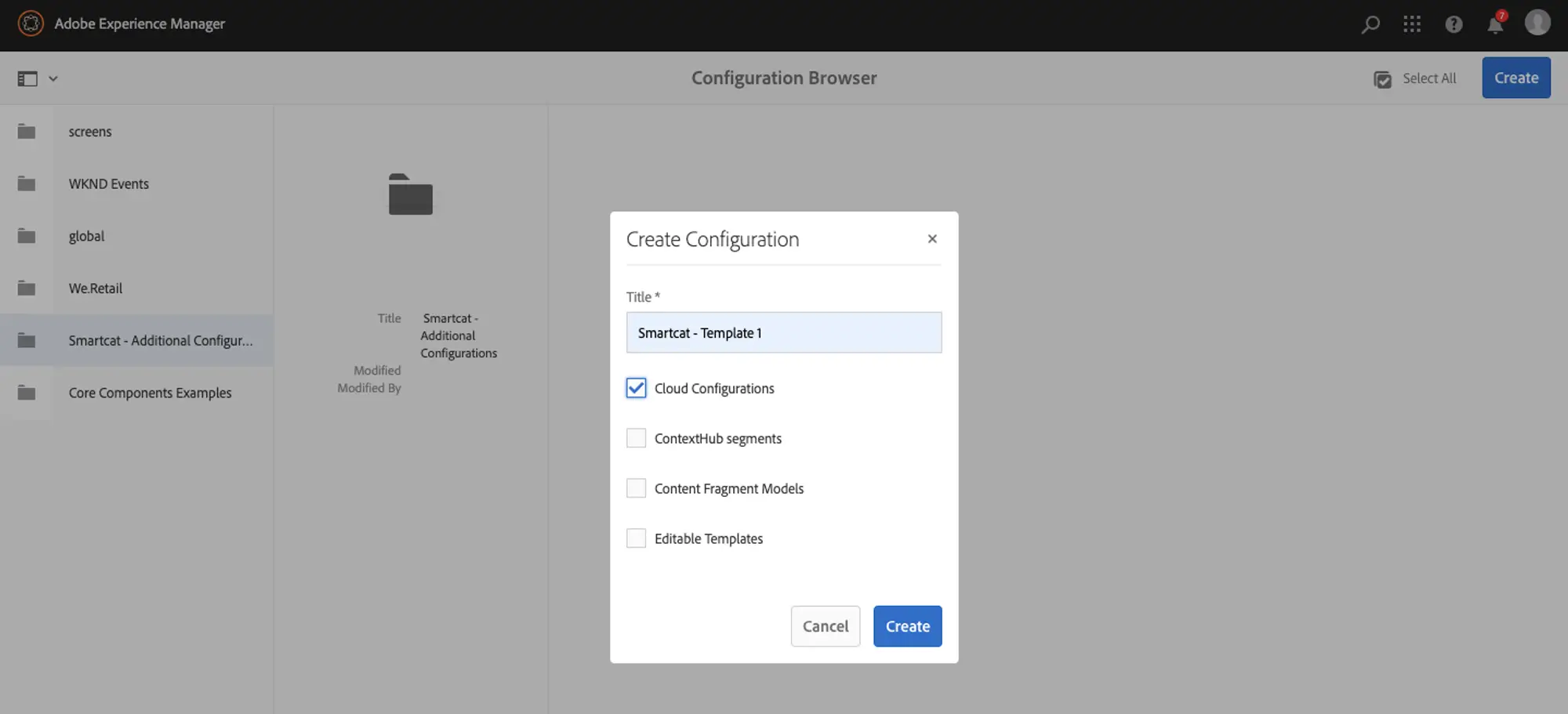This screenshot has width=1568, height=714.
Task: Select the screens folder icon
Action: coord(27,132)
